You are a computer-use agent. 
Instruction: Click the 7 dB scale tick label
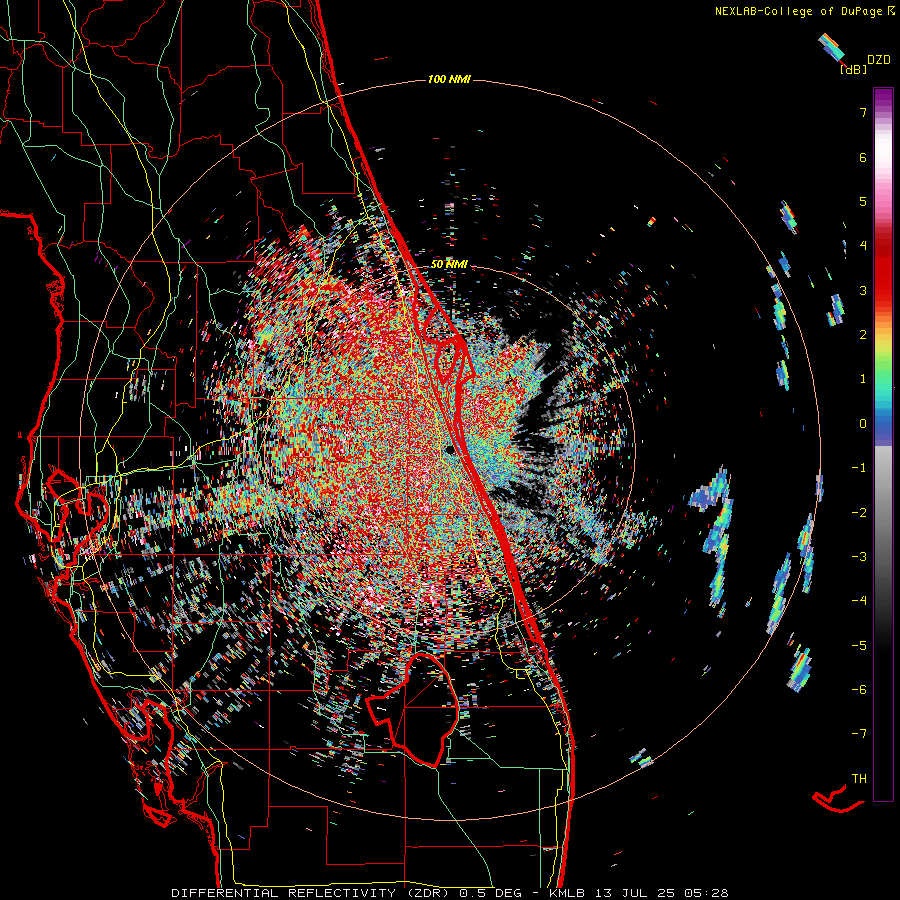863,112
